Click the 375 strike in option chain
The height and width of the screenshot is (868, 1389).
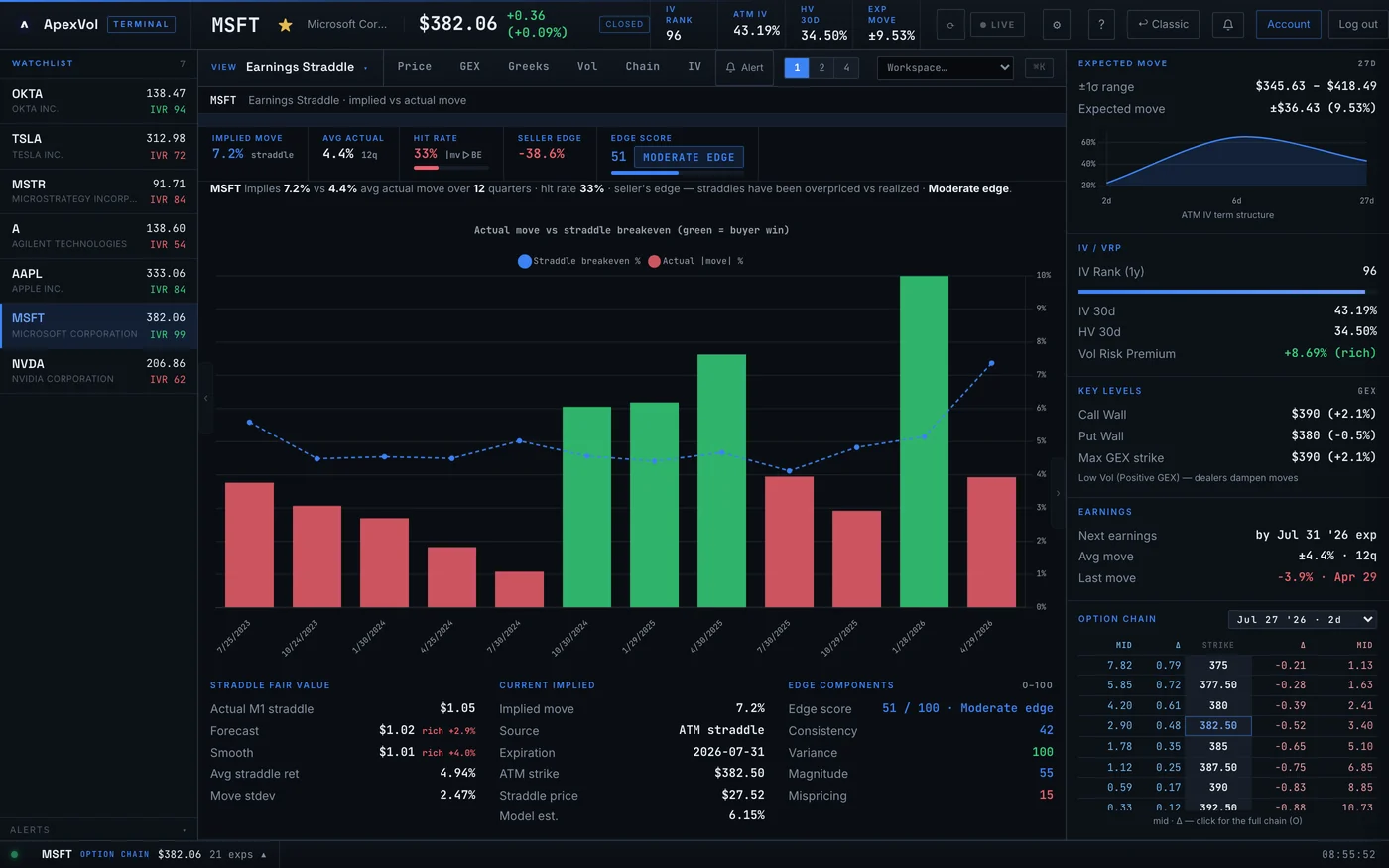[1218, 665]
